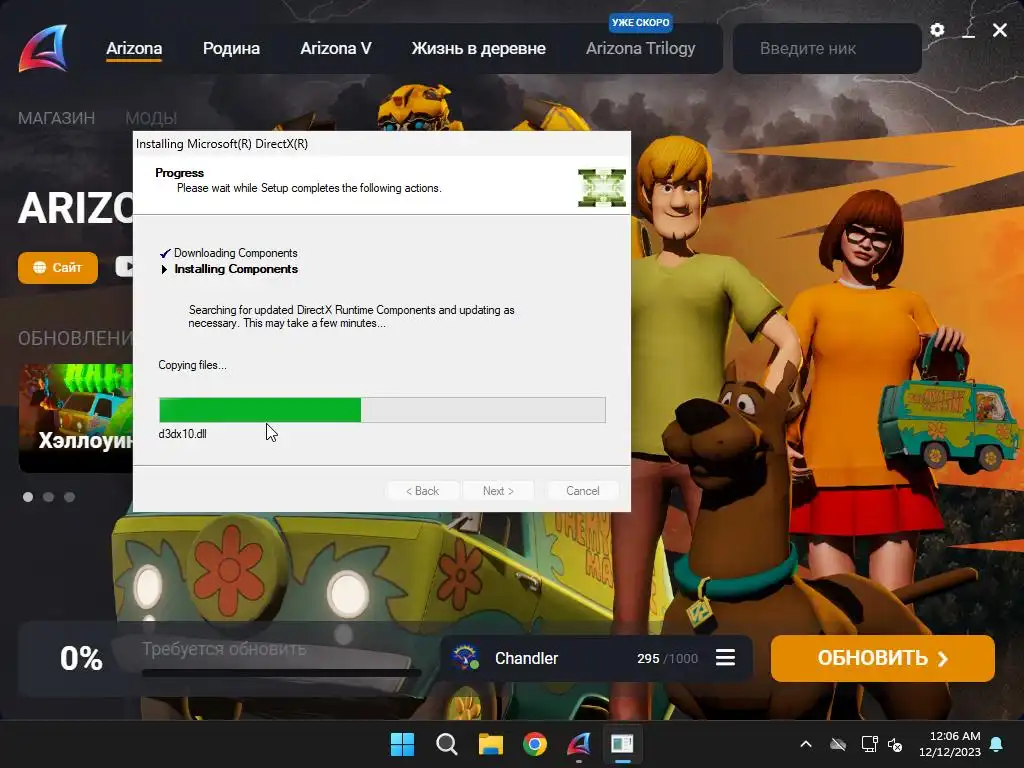1024x768 pixels.
Task: Select the first carousel dot
Action: point(27,497)
